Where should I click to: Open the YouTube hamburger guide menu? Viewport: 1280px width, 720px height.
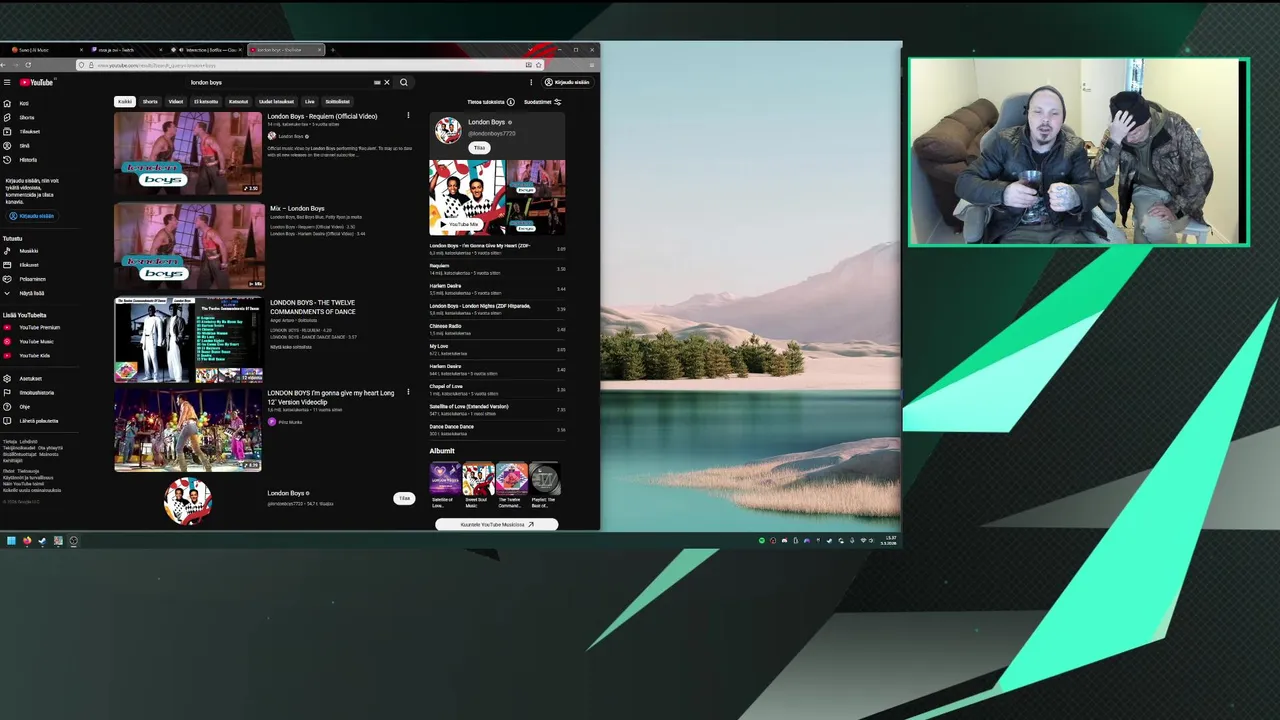tap(7, 82)
